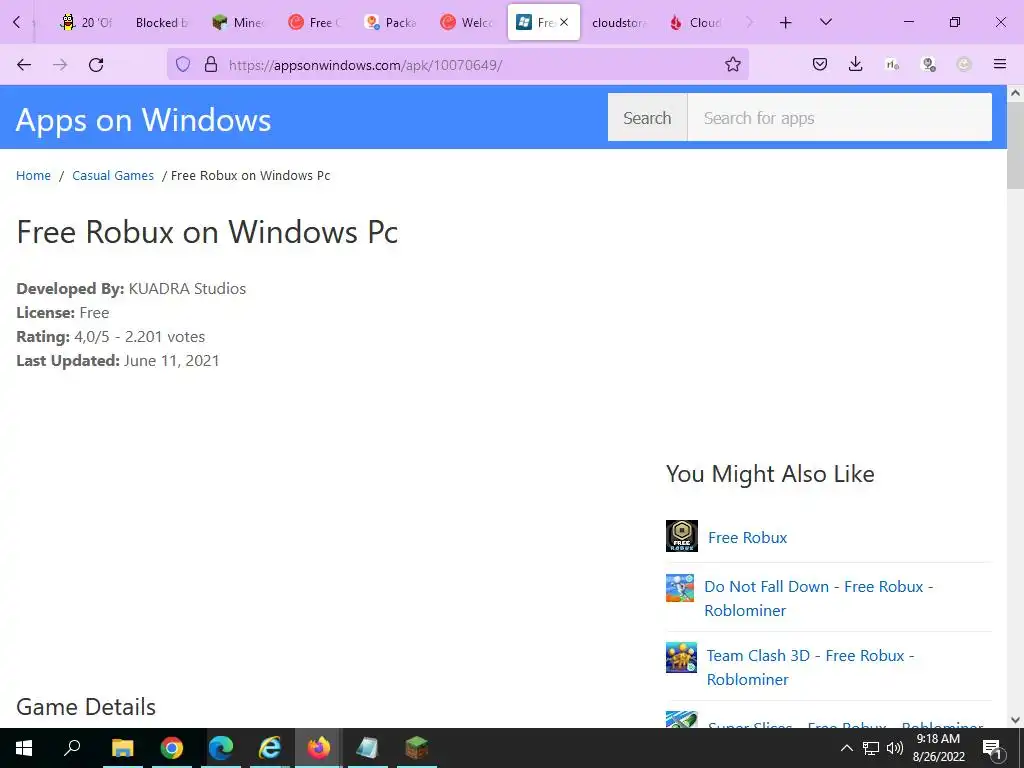This screenshot has width=1024, height=768.
Task: Click the scrollbar up arrow
Action: click(x=1015, y=93)
